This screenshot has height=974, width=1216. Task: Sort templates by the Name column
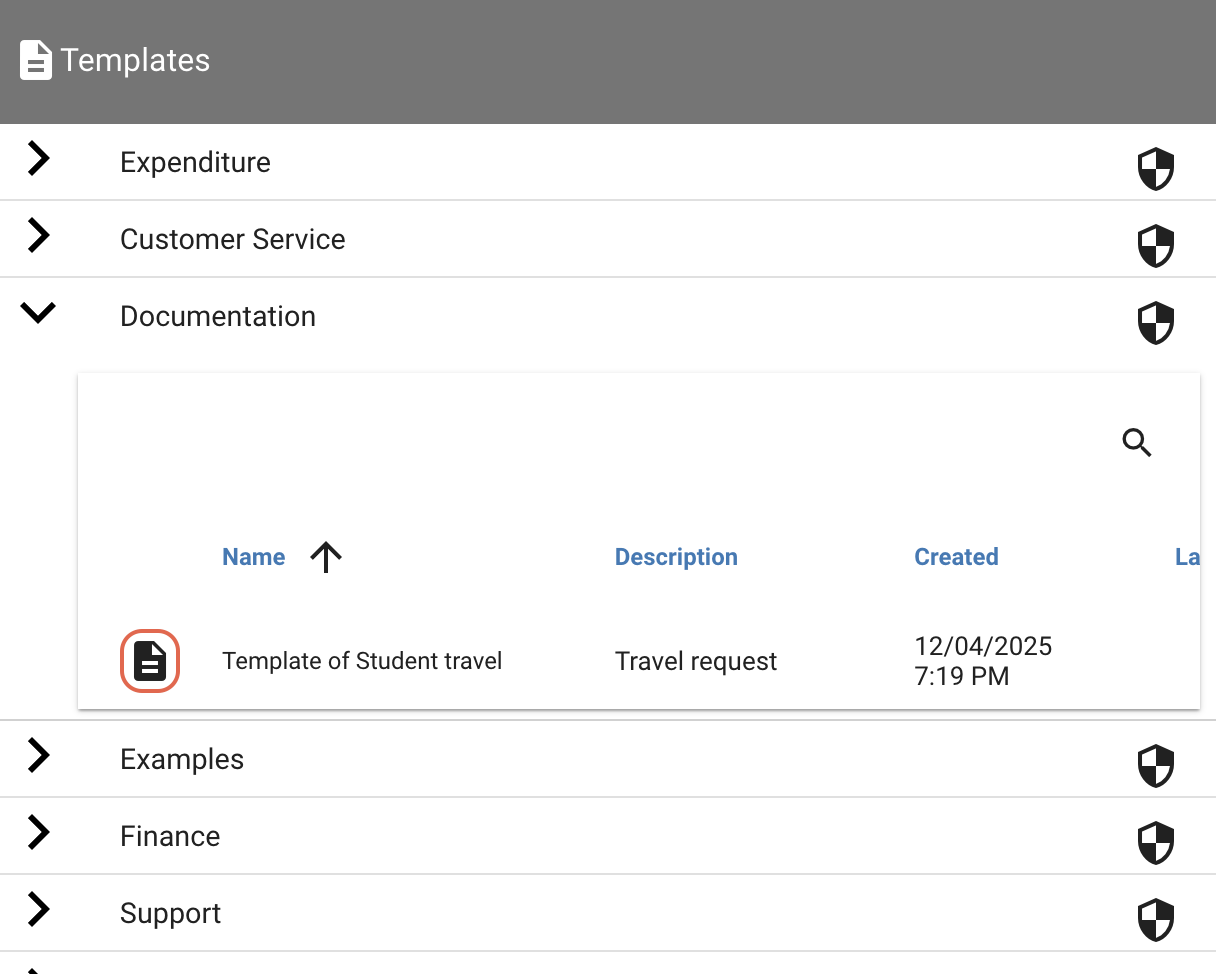(x=253, y=557)
